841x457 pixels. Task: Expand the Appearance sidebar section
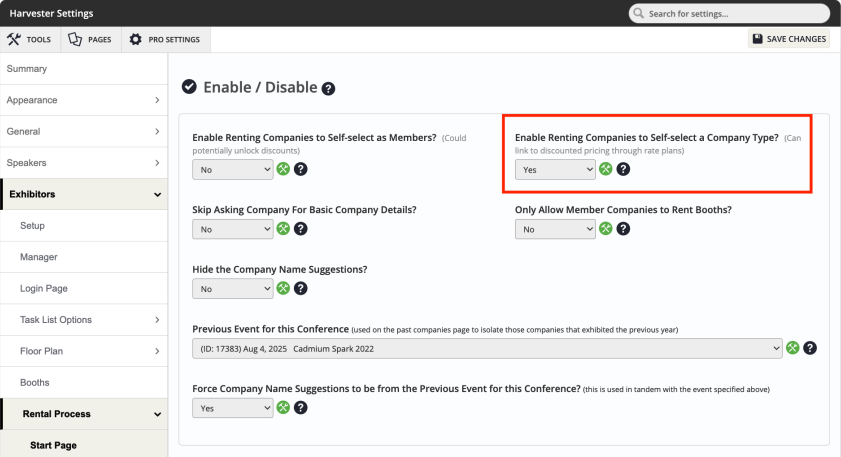point(84,100)
